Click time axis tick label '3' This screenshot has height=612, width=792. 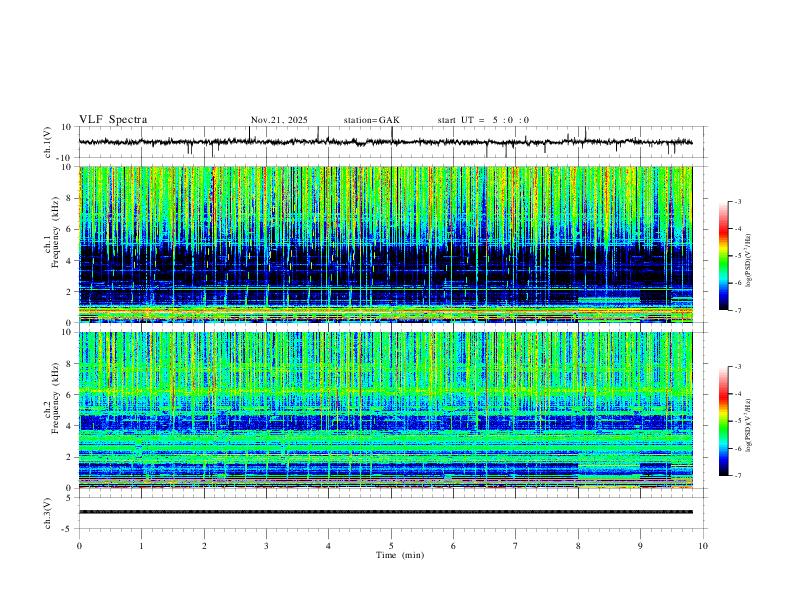tap(266, 546)
